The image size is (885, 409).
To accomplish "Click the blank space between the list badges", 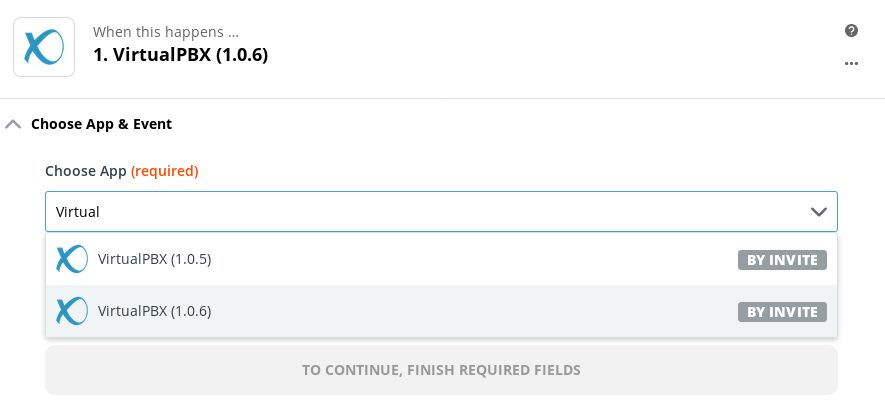I will [x=782, y=286].
